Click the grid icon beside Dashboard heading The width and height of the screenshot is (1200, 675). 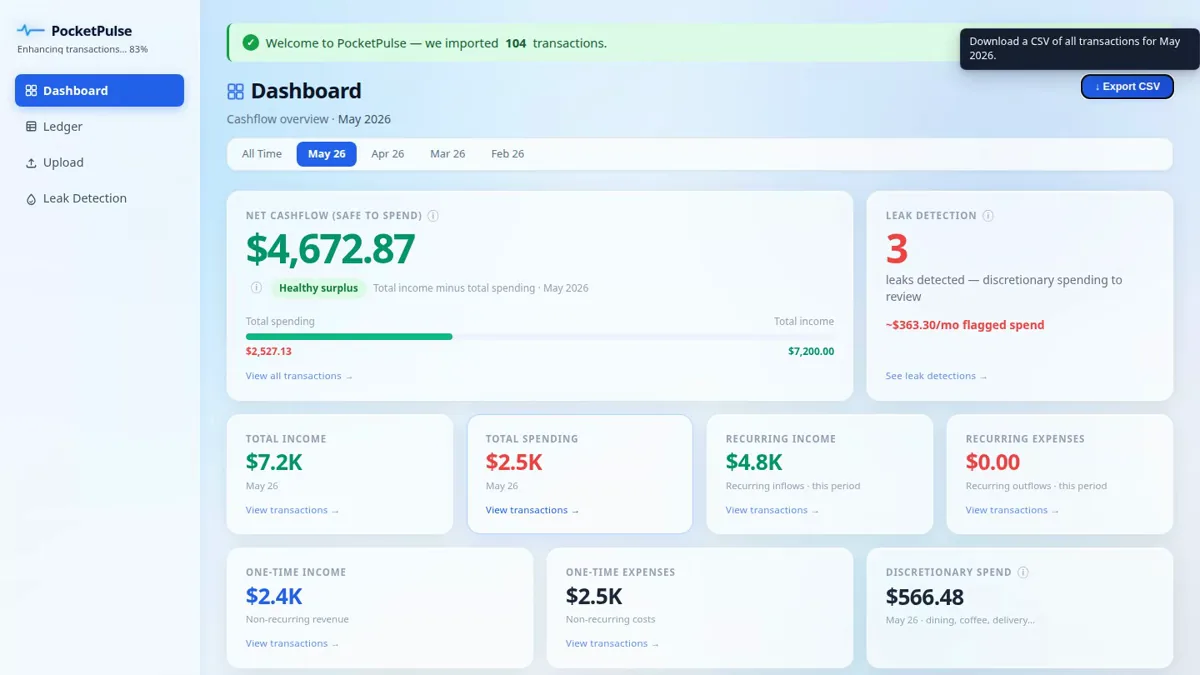[236, 92]
